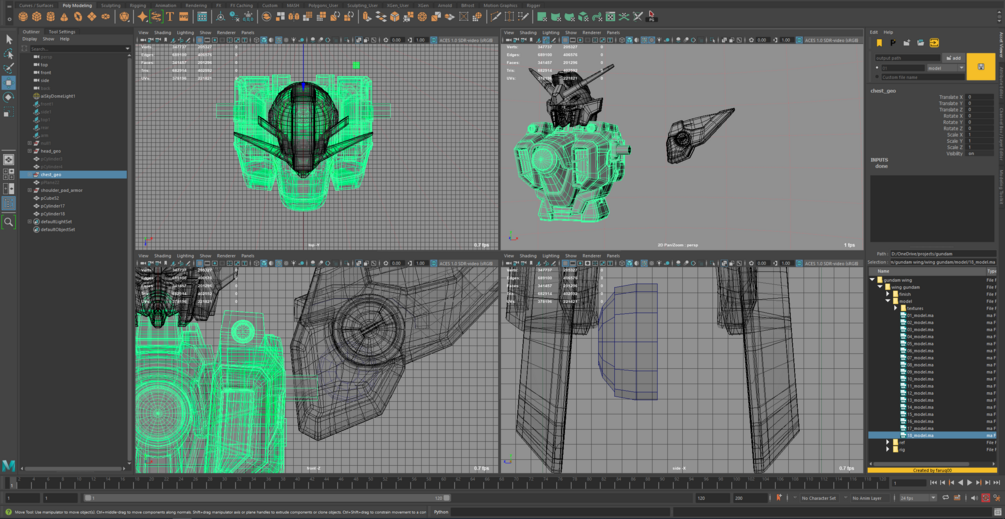Create a polygon sphere from the shelf
Viewport: 1005px width, 519px height.
tap(22, 16)
